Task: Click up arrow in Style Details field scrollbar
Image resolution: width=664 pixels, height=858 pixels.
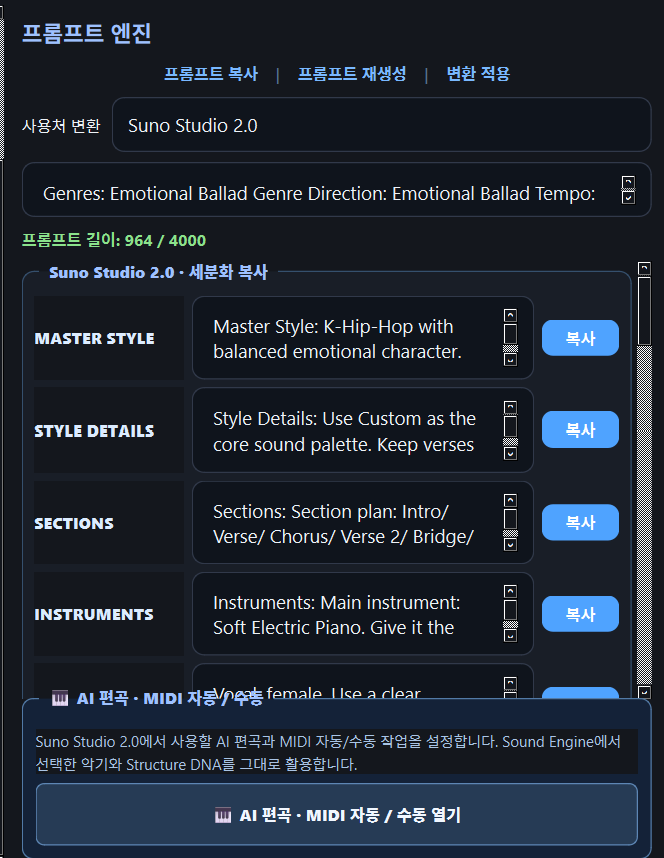Action: [x=510, y=408]
